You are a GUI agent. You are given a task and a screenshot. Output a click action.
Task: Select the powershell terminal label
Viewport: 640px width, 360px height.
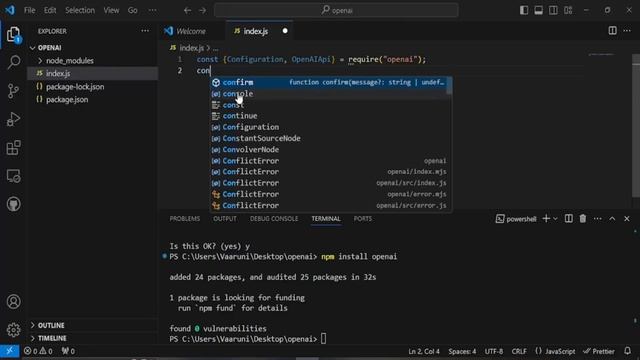pyautogui.click(x=516, y=219)
